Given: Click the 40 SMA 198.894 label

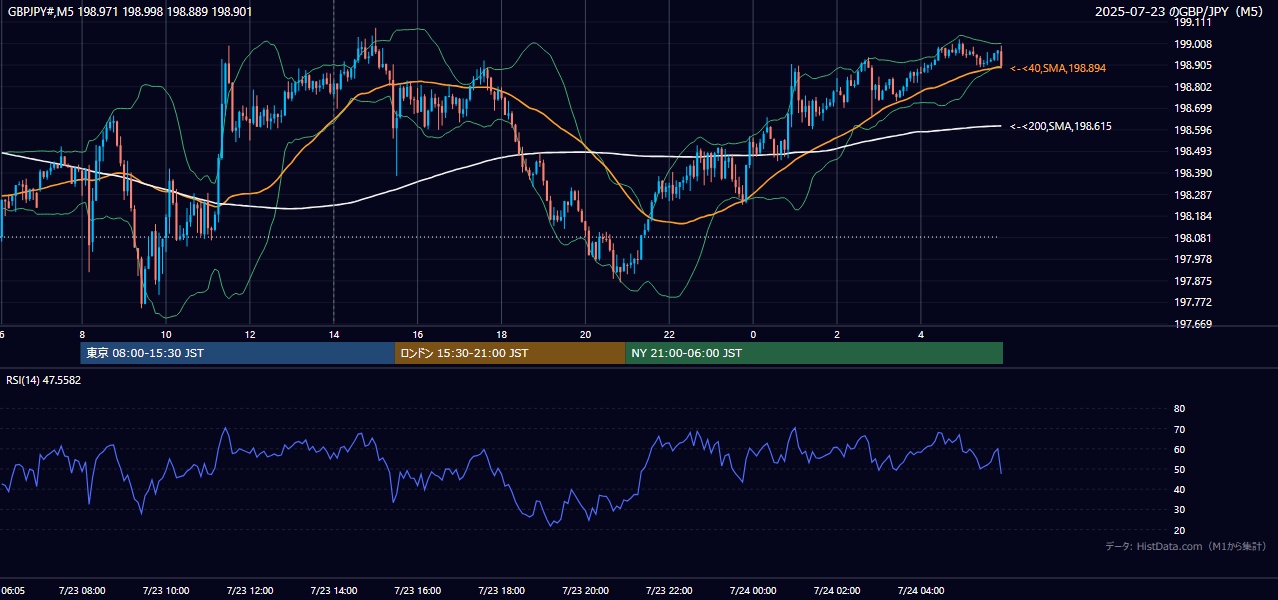Looking at the screenshot, I should (1058, 68).
